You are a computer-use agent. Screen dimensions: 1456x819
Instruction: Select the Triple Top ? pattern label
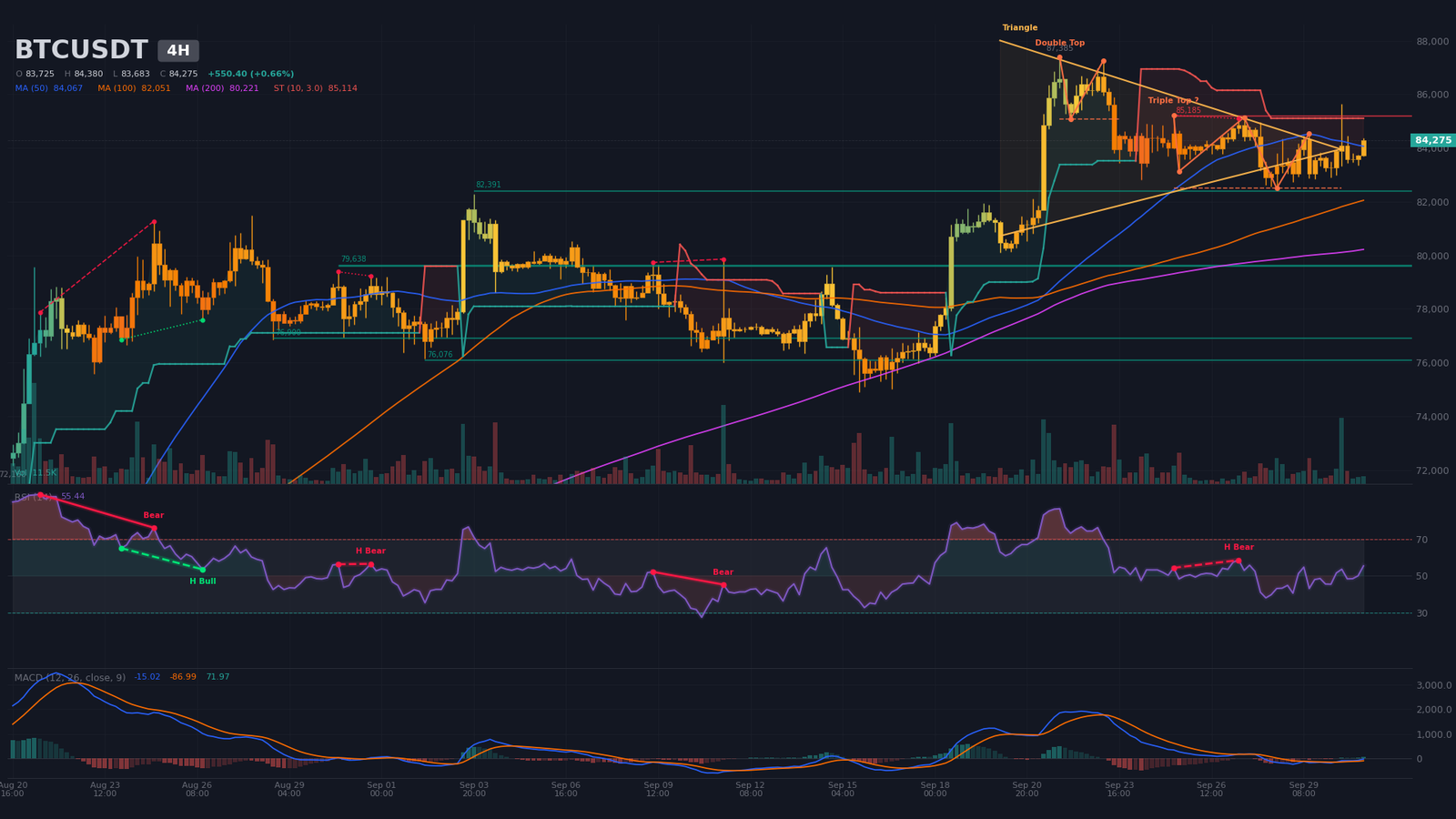coord(1173,100)
